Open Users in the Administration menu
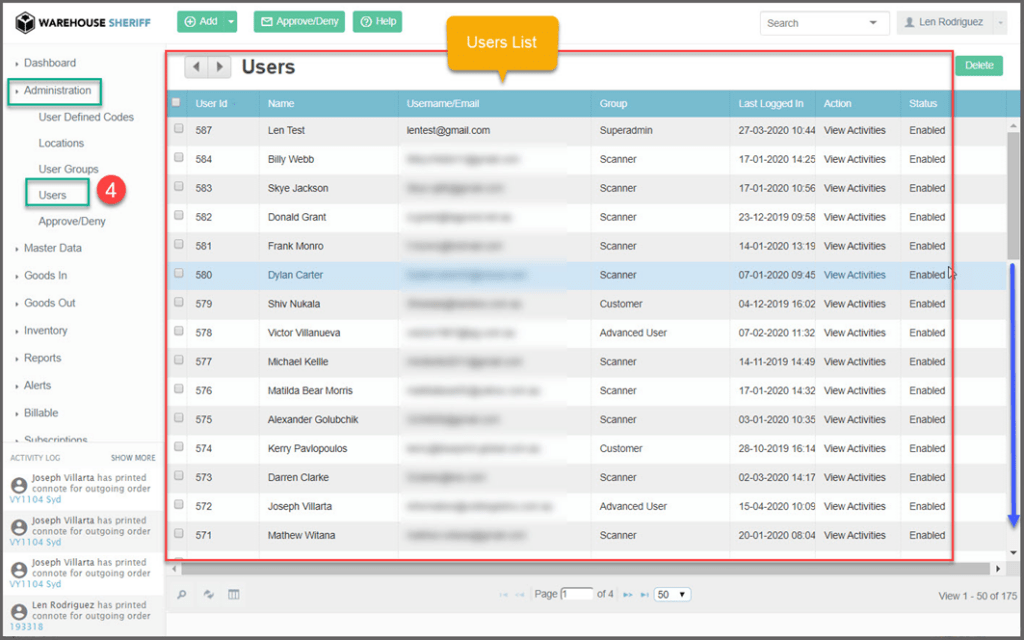This screenshot has width=1024, height=640. tap(53, 195)
